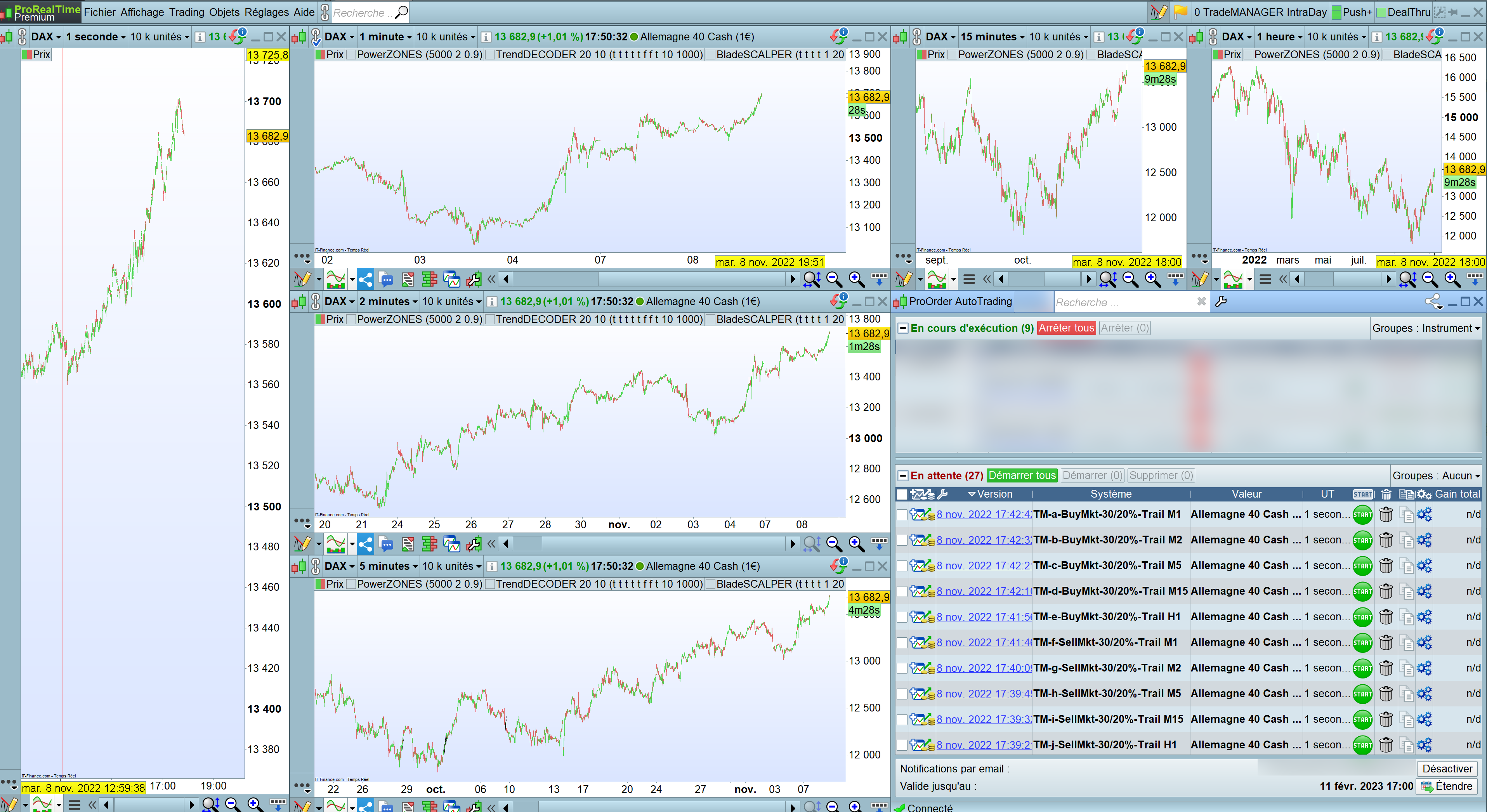Open the 1 minute timeframe dropdown
The width and height of the screenshot is (1487, 812).
[385, 37]
